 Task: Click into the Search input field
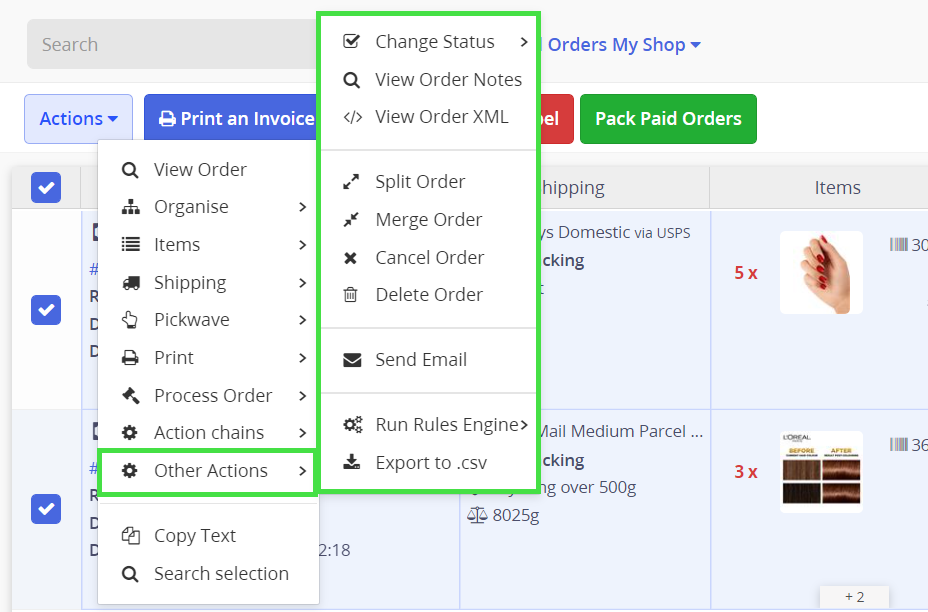[x=170, y=45]
